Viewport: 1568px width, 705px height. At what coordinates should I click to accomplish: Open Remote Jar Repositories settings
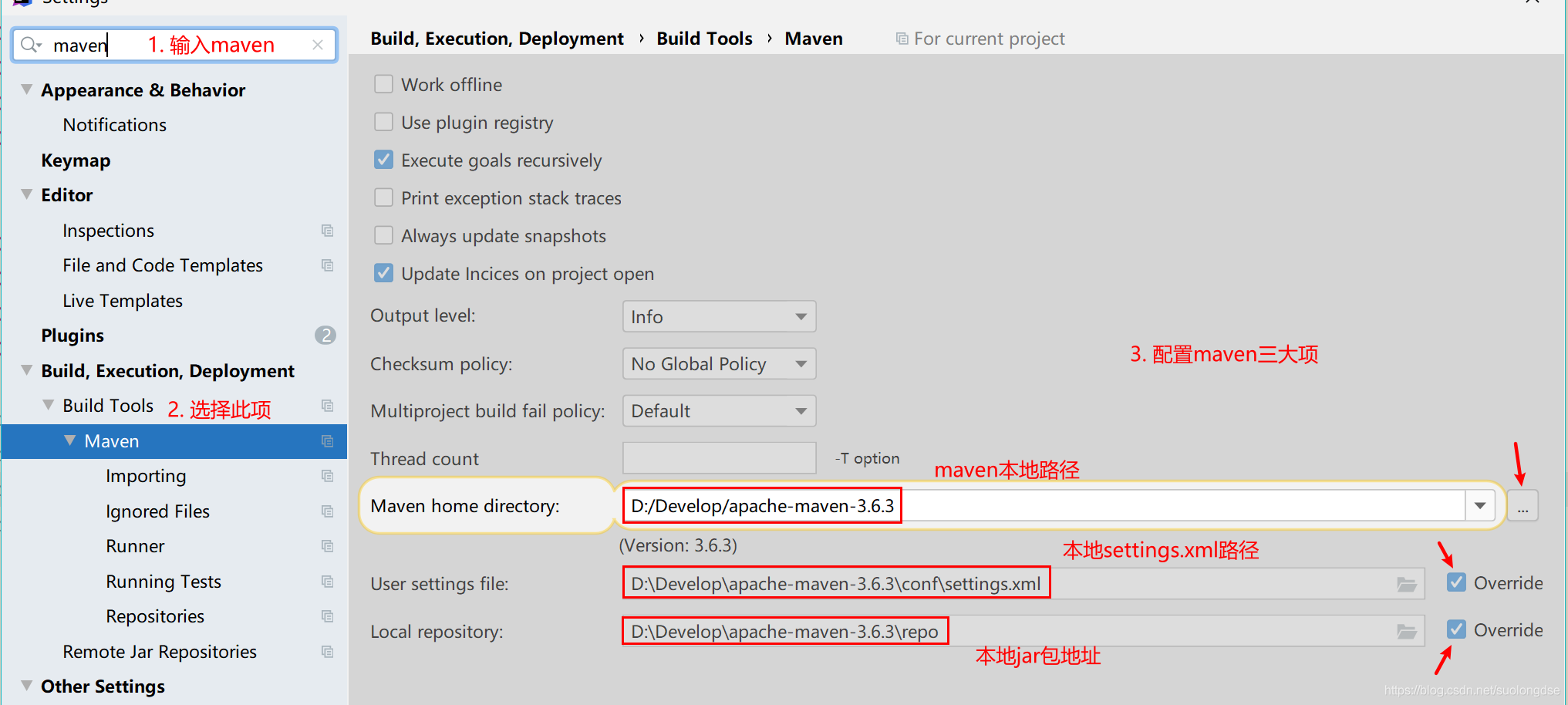pyautogui.click(x=160, y=652)
